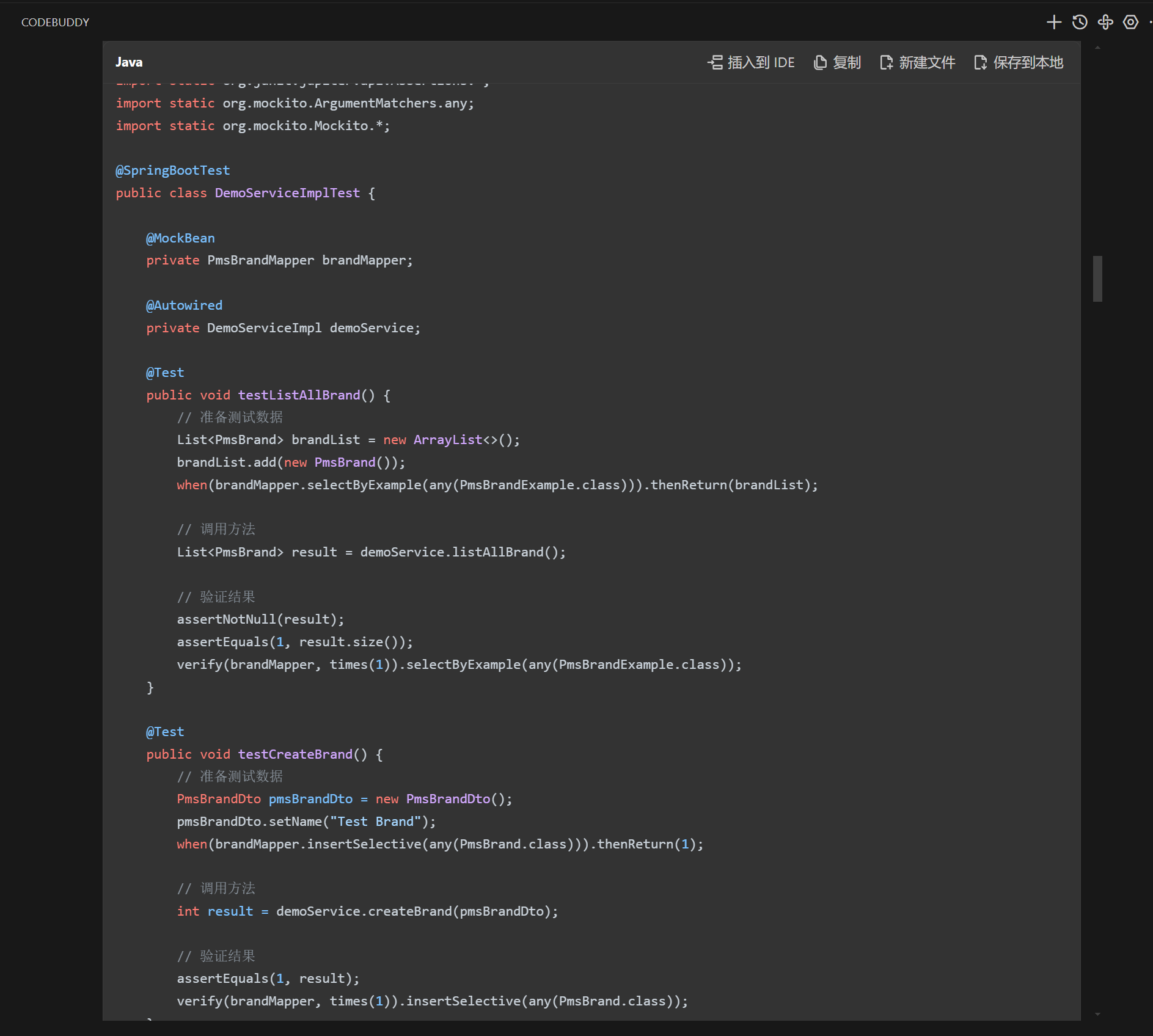Click the "Test Brand" string literal
The image size is (1153, 1036).
(x=375, y=822)
